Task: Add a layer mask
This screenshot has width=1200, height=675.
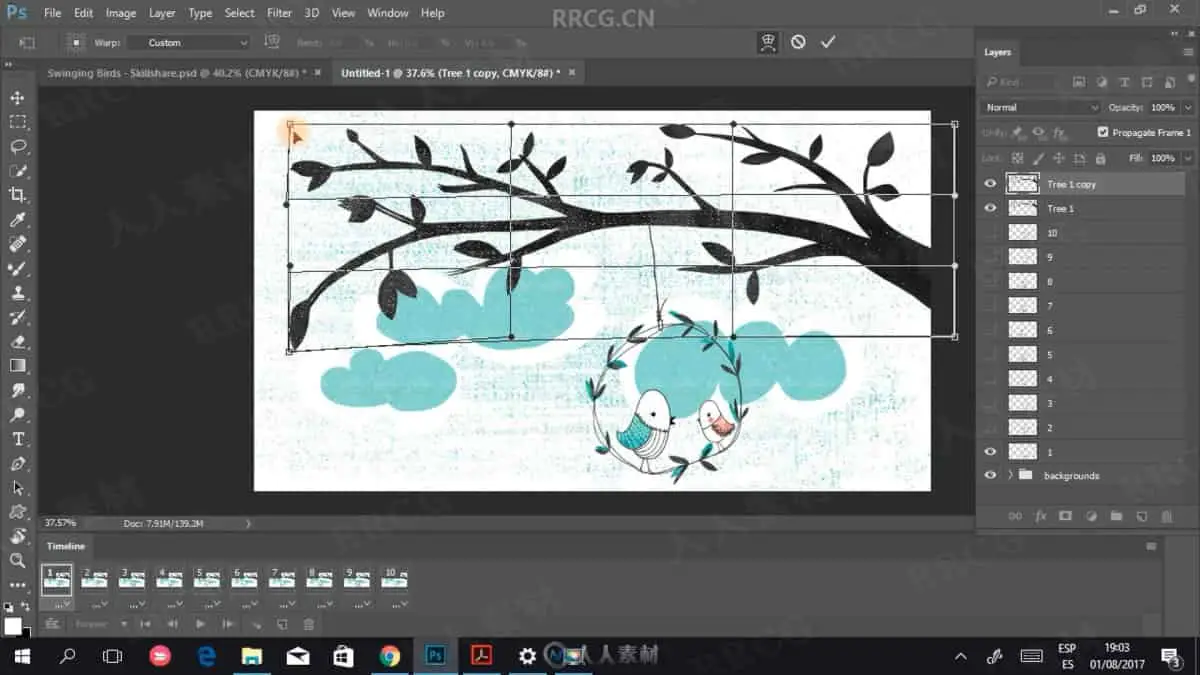Action: tap(1065, 516)
